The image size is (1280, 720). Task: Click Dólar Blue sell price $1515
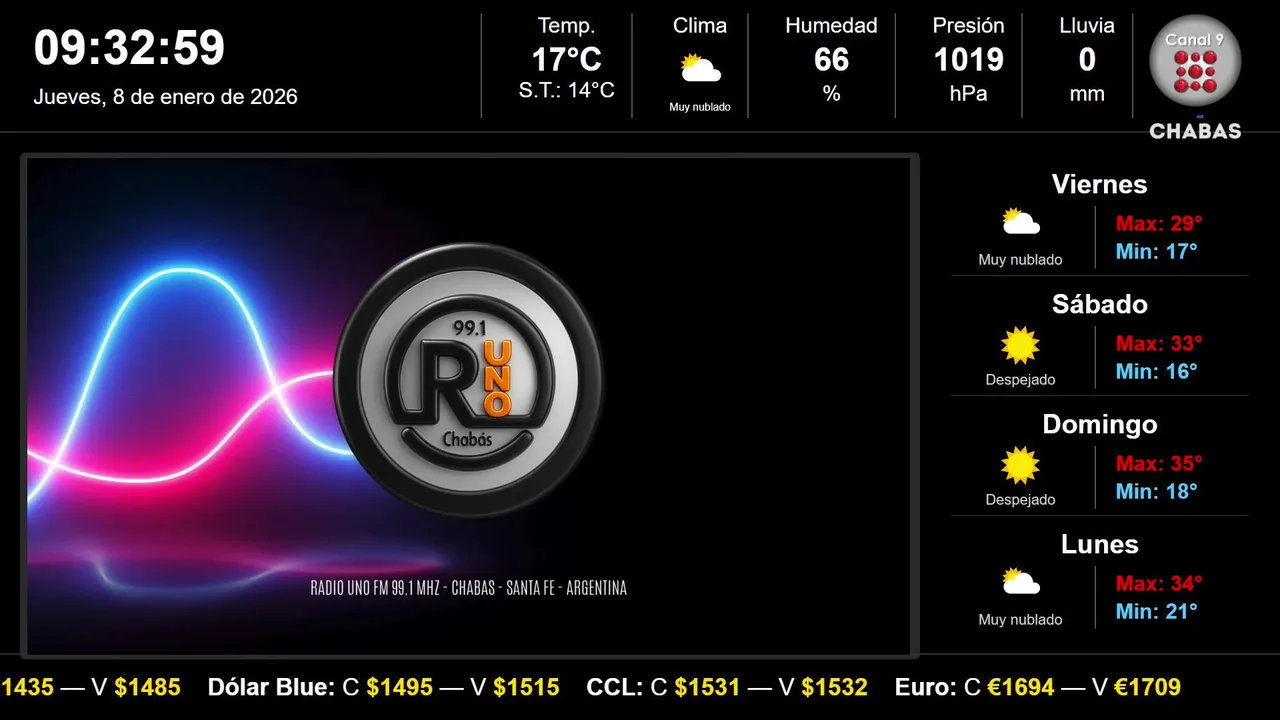526,687
